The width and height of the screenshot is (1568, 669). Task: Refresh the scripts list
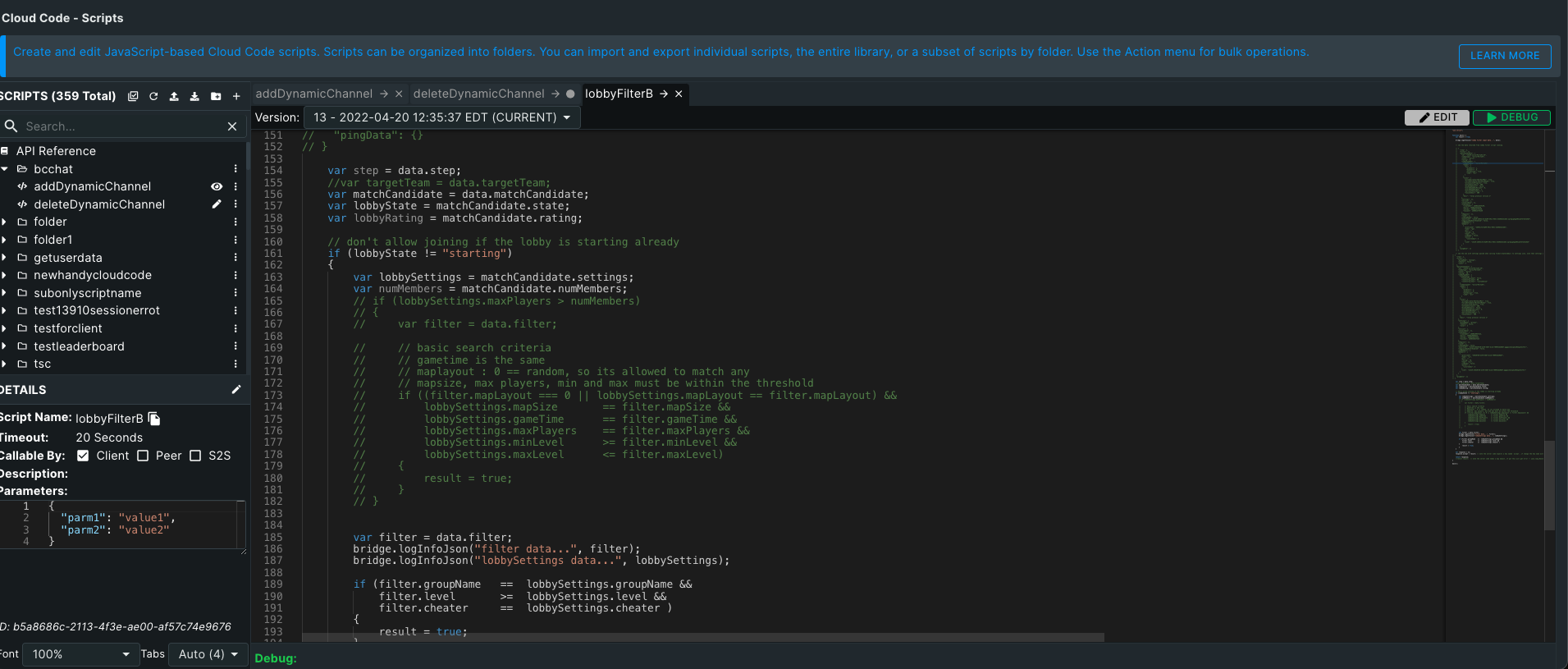(153, 96)
